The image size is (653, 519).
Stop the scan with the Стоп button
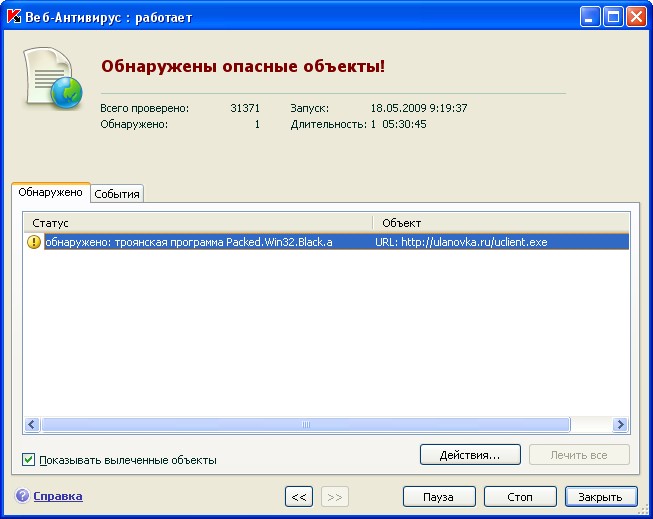pos(520,496)
